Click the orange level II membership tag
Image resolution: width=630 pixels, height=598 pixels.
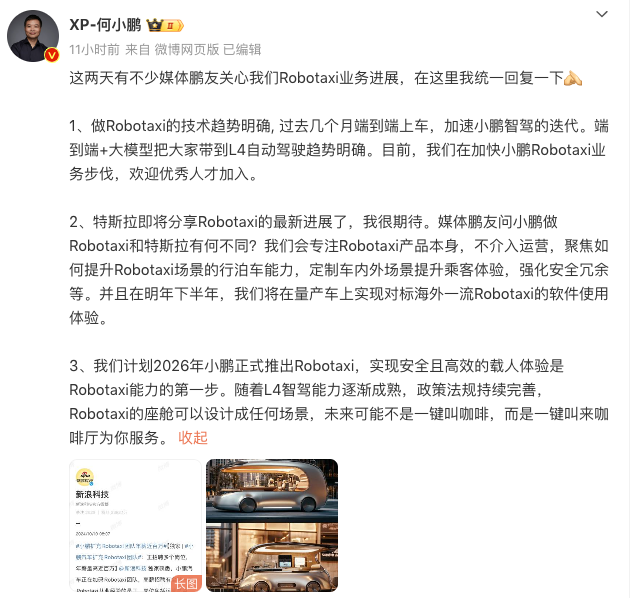point(173,26)
